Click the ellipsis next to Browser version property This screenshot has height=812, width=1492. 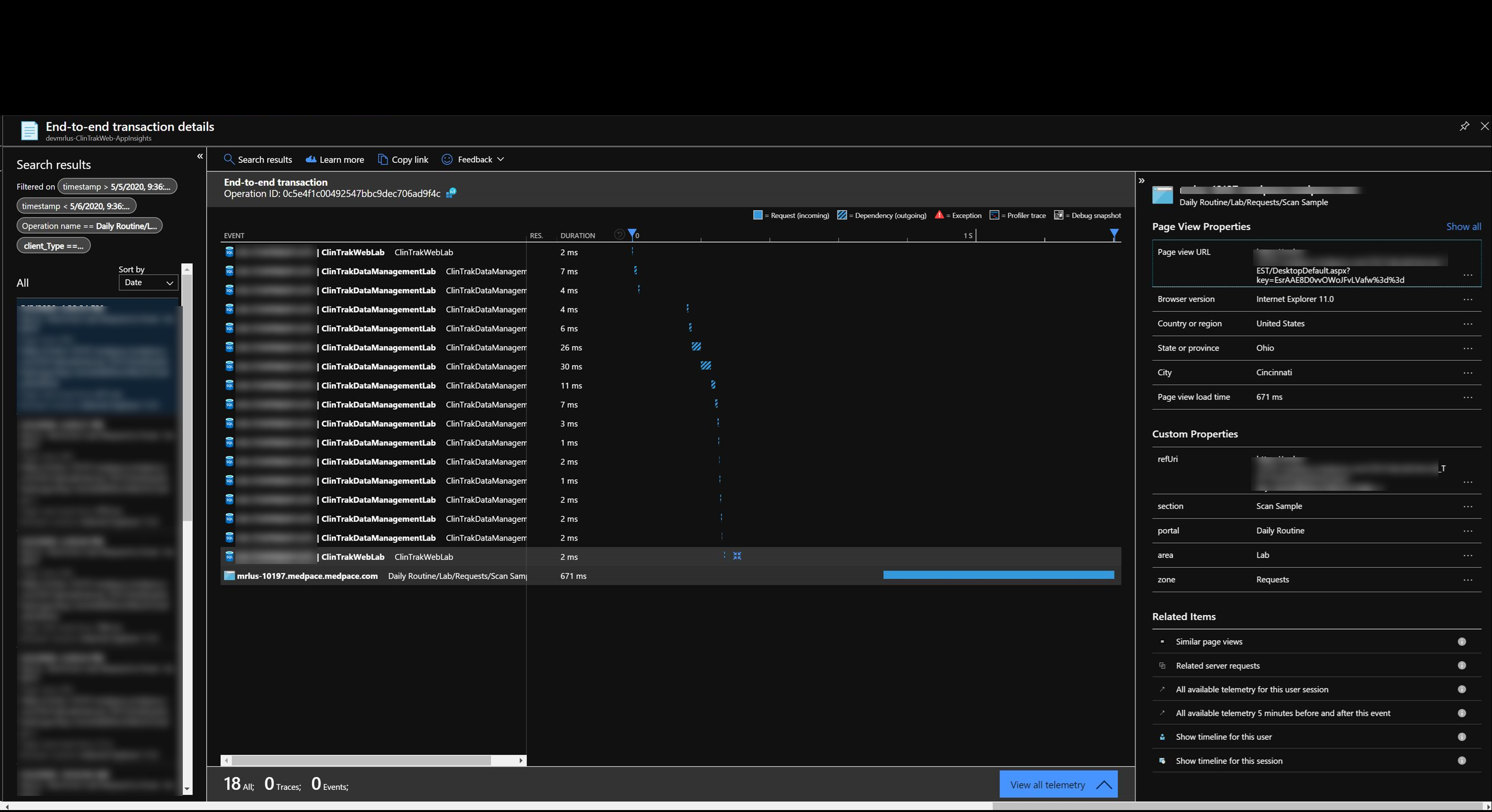point(1468,299)
